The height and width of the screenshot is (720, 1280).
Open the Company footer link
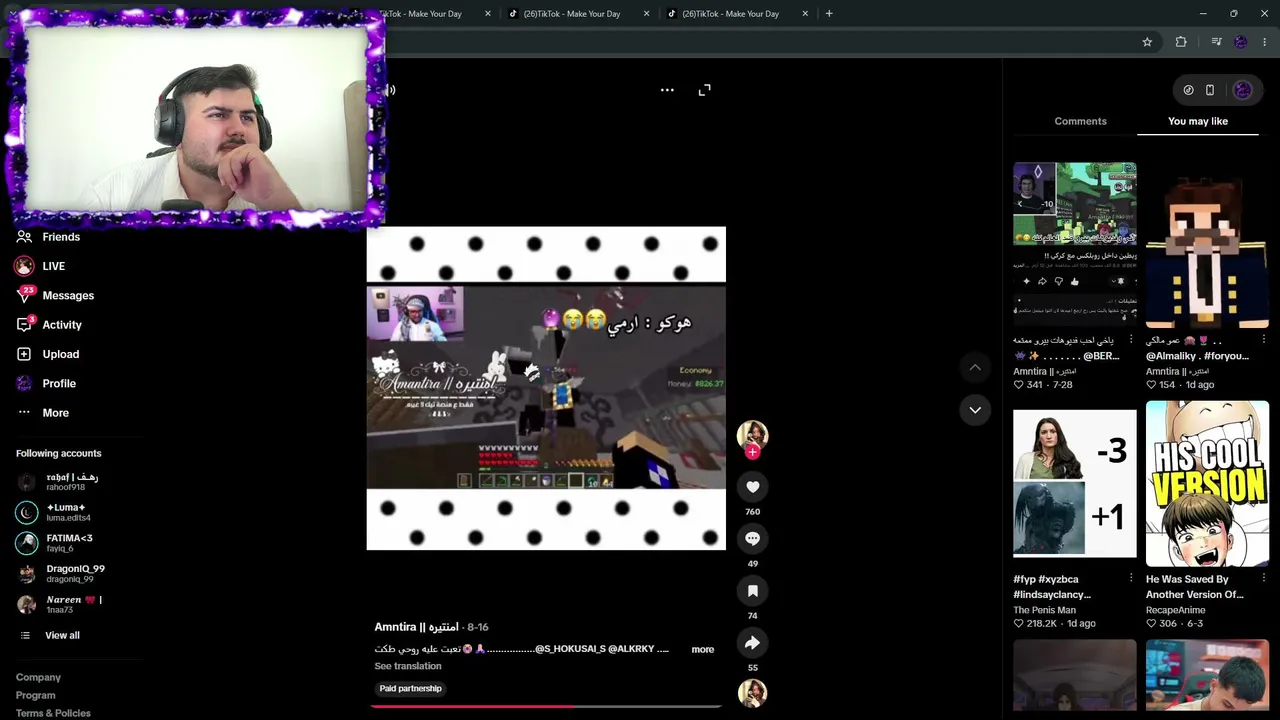point(38,678)
